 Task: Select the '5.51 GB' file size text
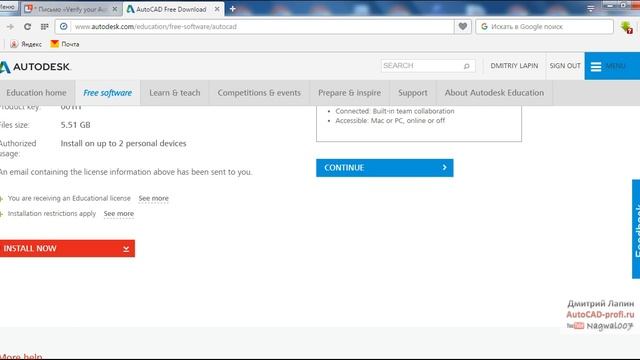click(x=76, y=125)
